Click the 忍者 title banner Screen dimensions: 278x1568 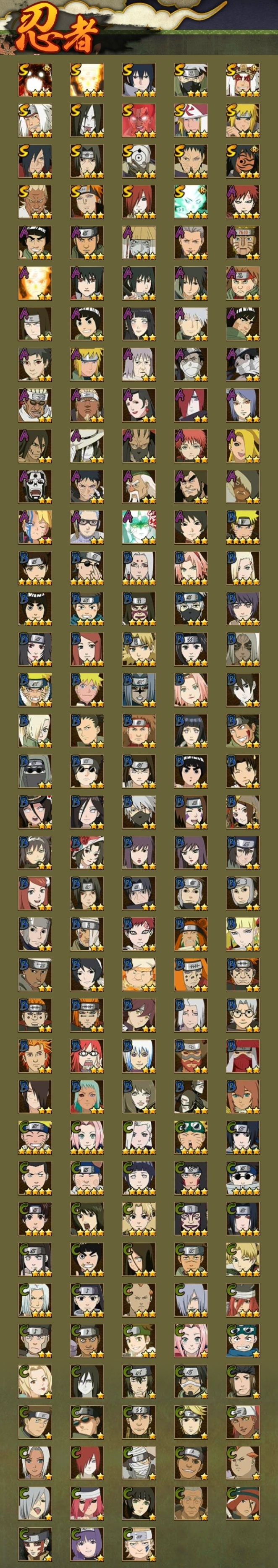(x=58, y=31)
